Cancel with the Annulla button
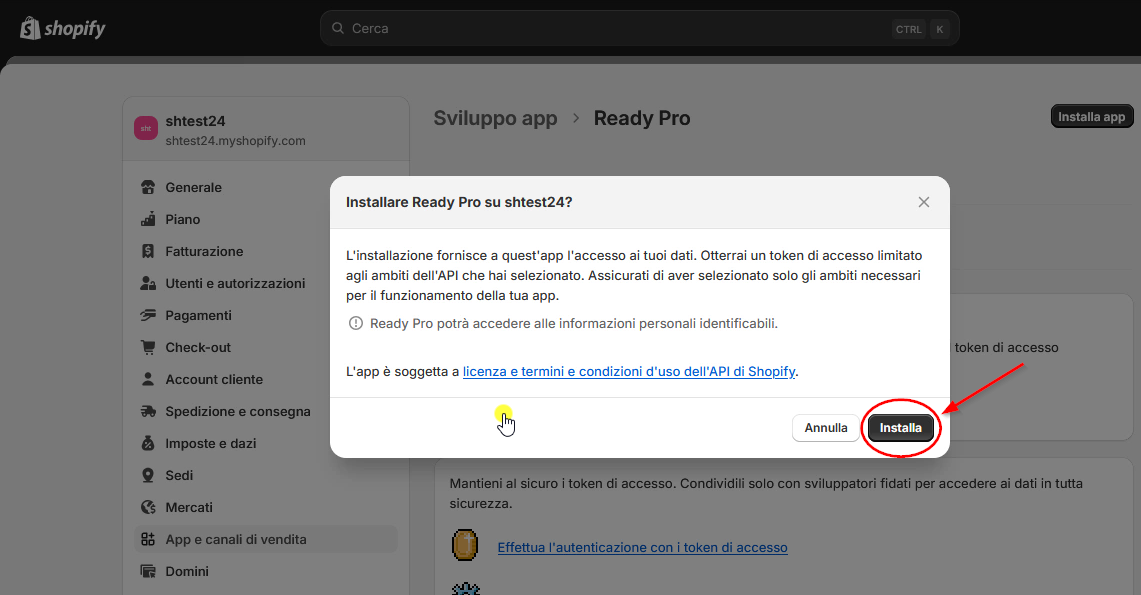 click(x=826, y=428)
